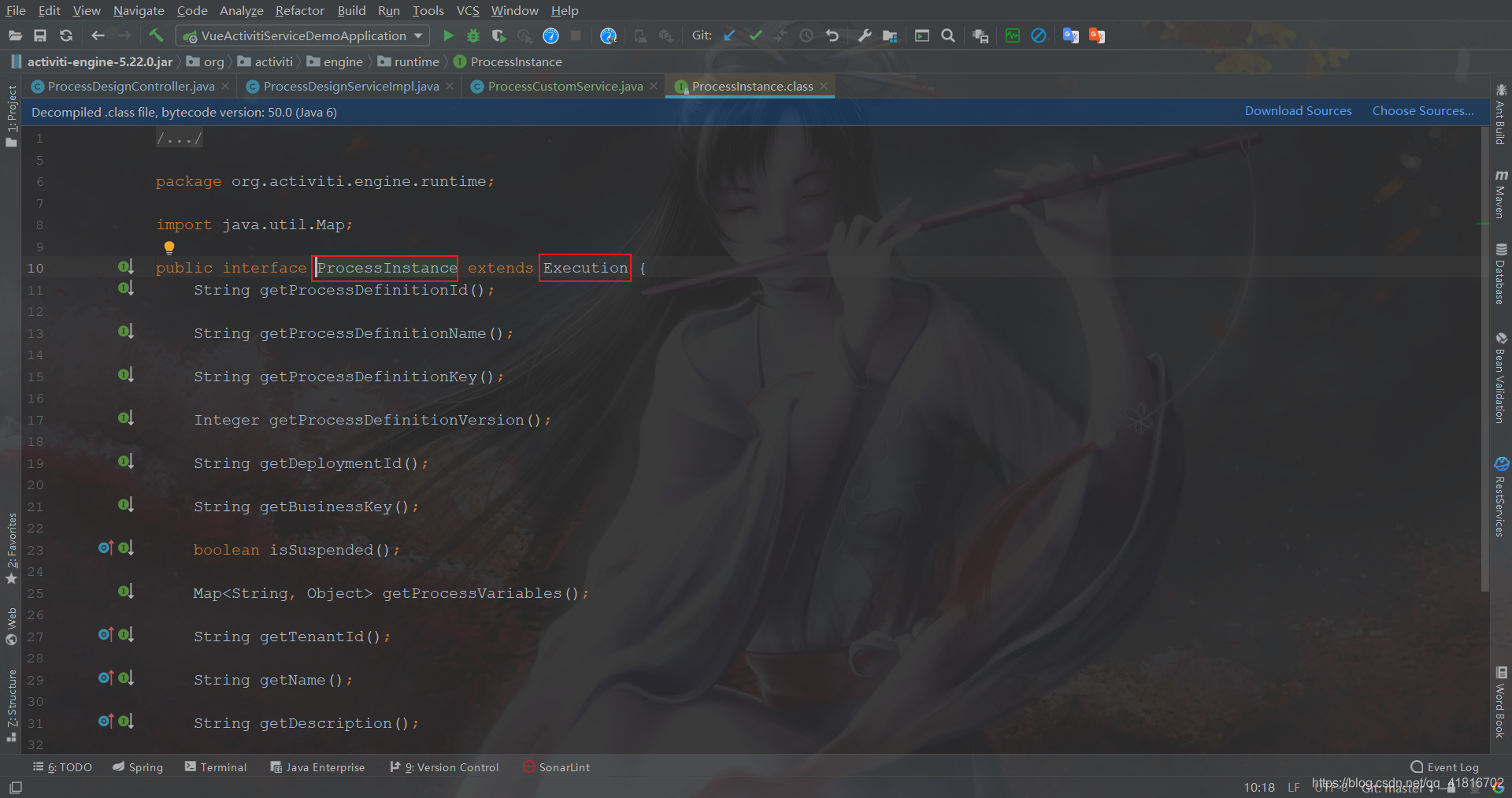Viewport: 1512px width, 798px height.
Task: Close the ProcessCustomService.java tab
Action: coord(654,86)
